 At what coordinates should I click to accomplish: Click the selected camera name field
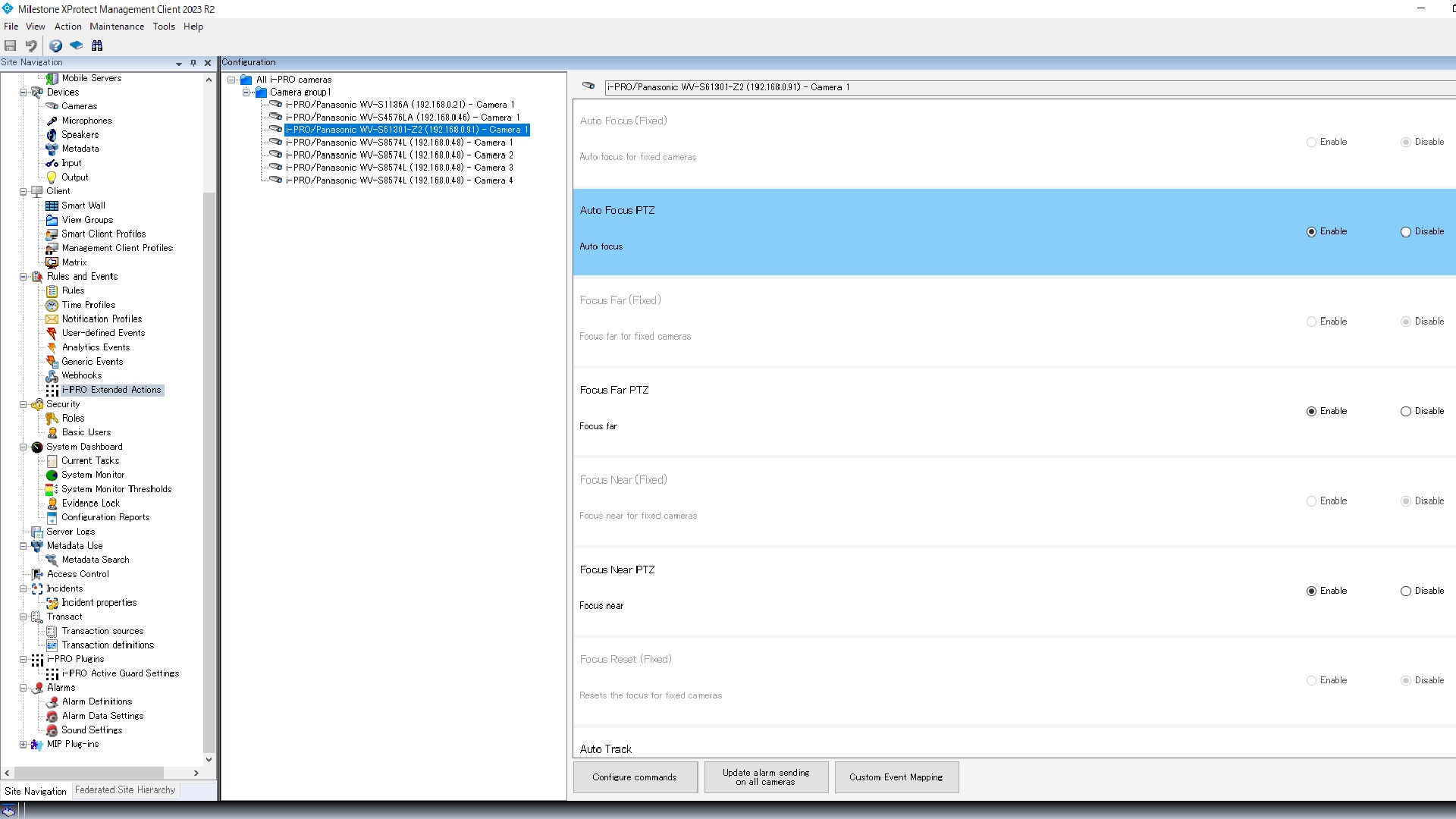coord(1030,87)
